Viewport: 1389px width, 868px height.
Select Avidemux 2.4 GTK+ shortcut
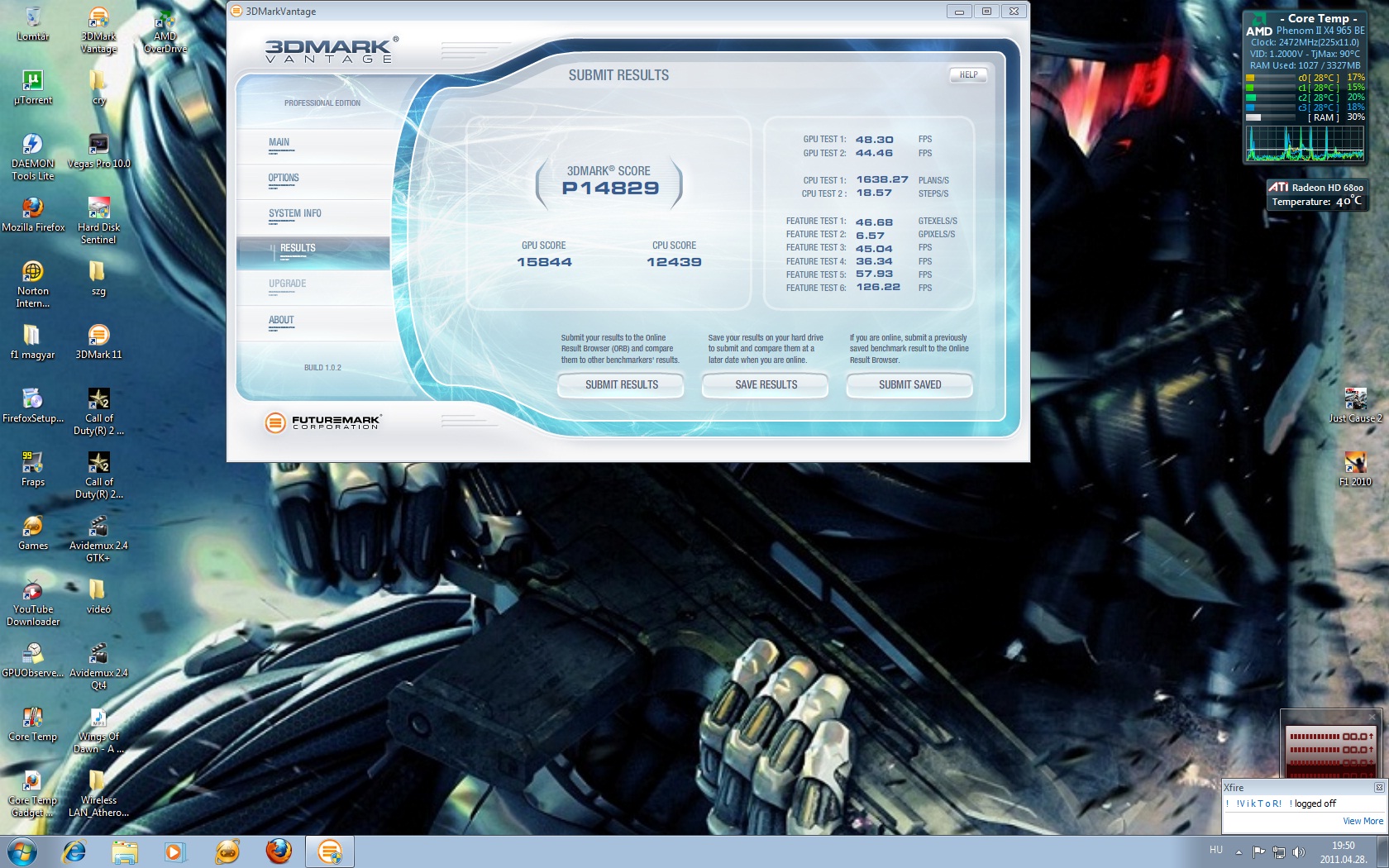(x=98, y=539)
